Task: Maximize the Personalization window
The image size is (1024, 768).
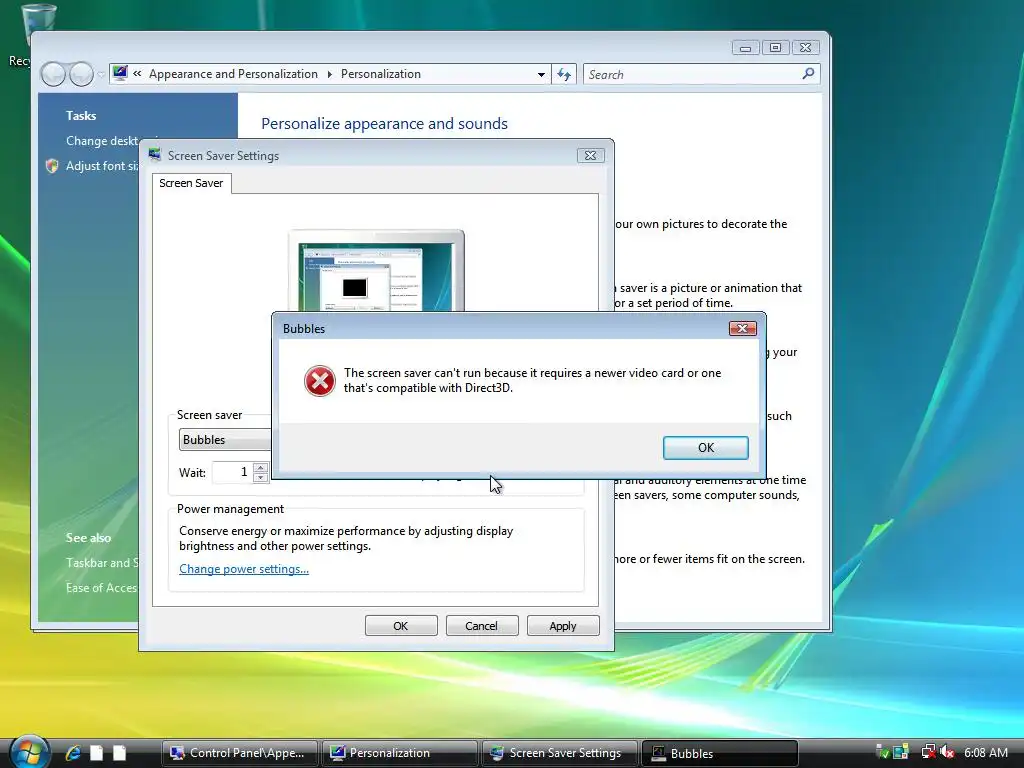Action: click(775, 48)
